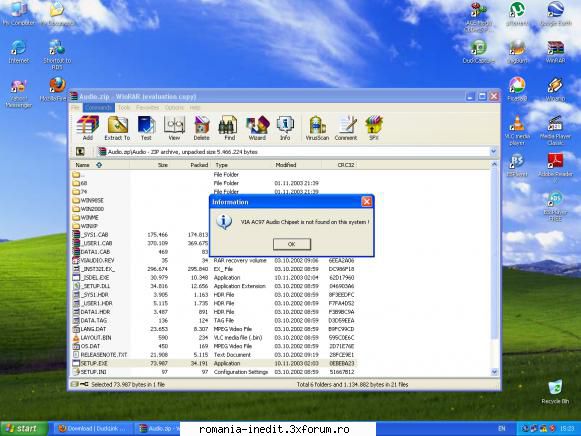The width and height of the screenshot is (581, 436).
Task: Open the Extract To tool
Action: click(x=117, y=128)
